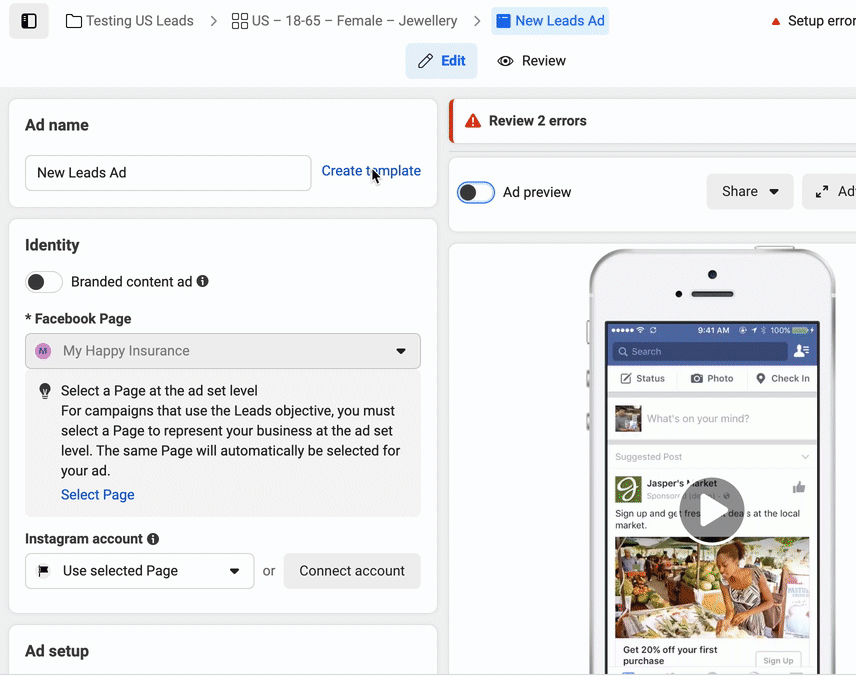Click the Select Page link

click(x=98, y=495)
